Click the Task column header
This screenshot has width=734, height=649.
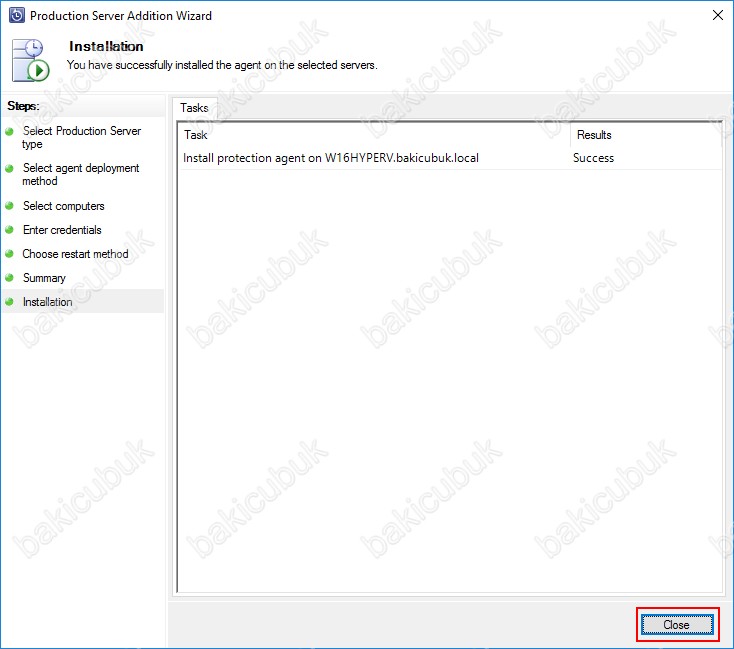point(374,135)
